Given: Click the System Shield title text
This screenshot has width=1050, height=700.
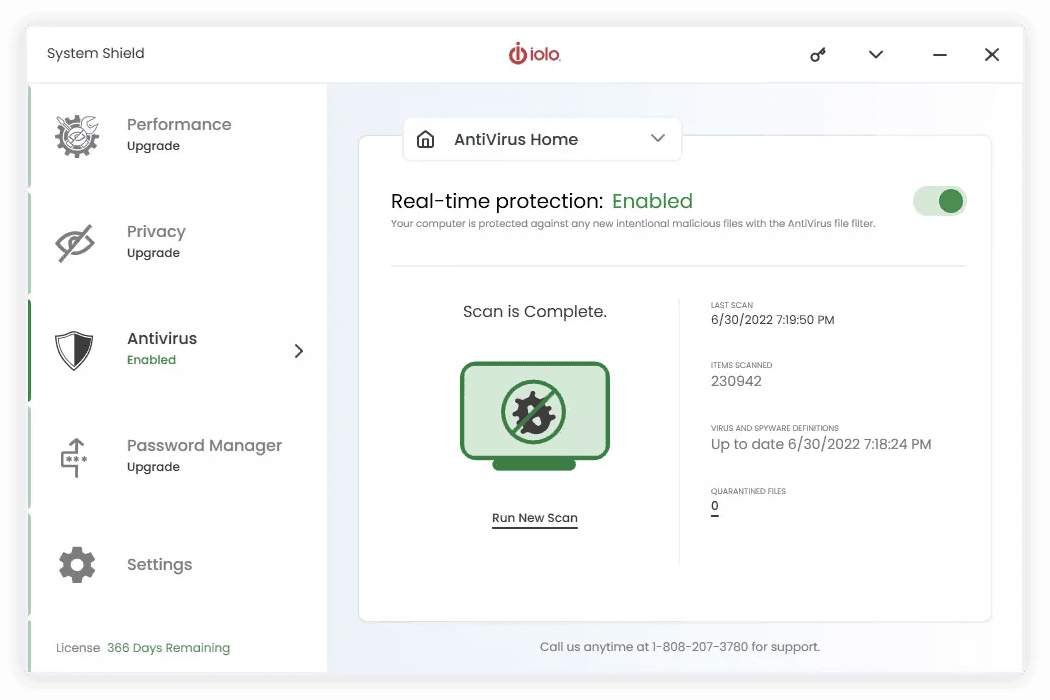Looking at the screenshot, I should tap(96, 54).
